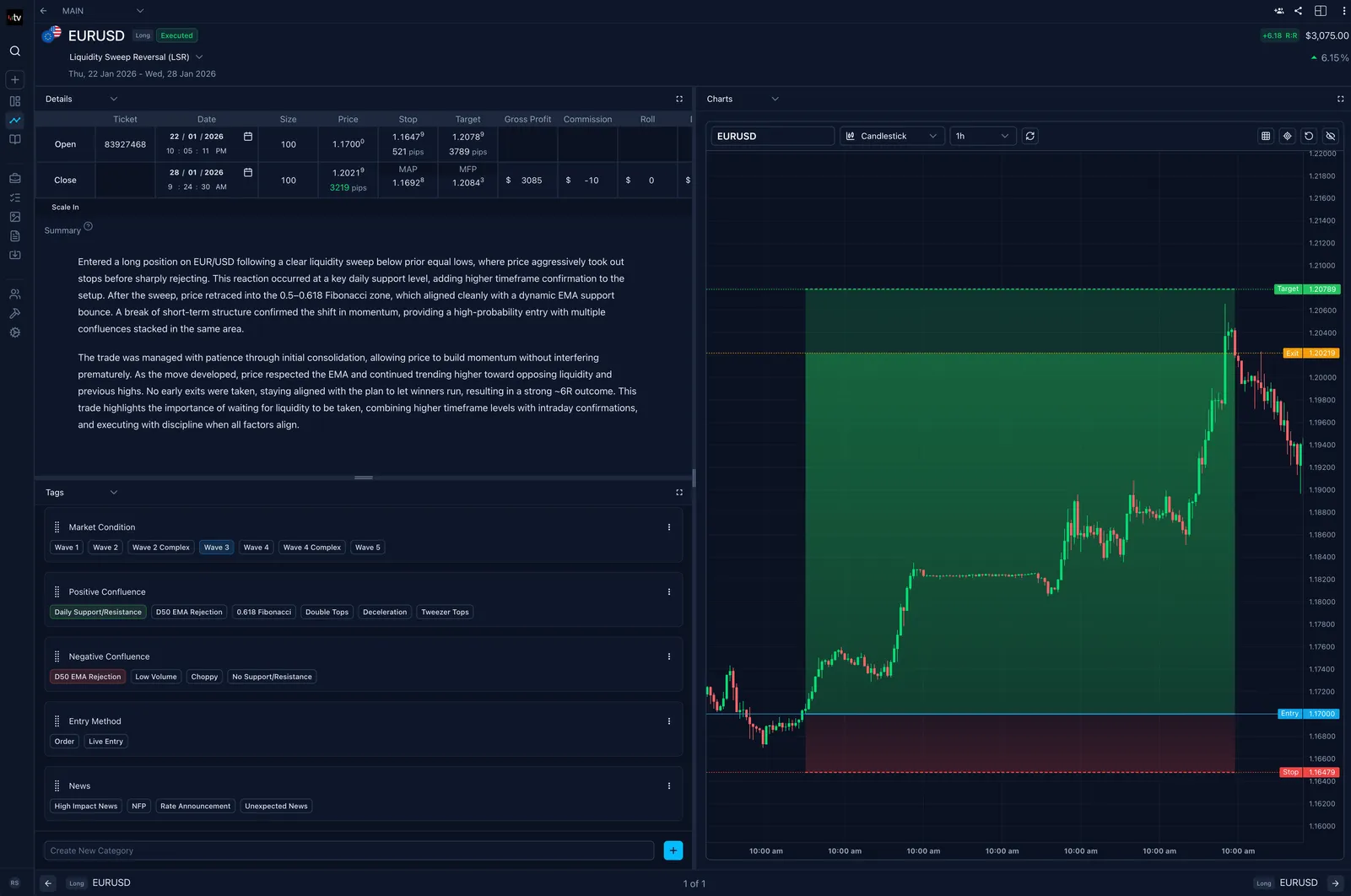1351x896 pixels.
Task: Go to previous trade with bottom-left arrow
Action: click(x=48, y=883)
